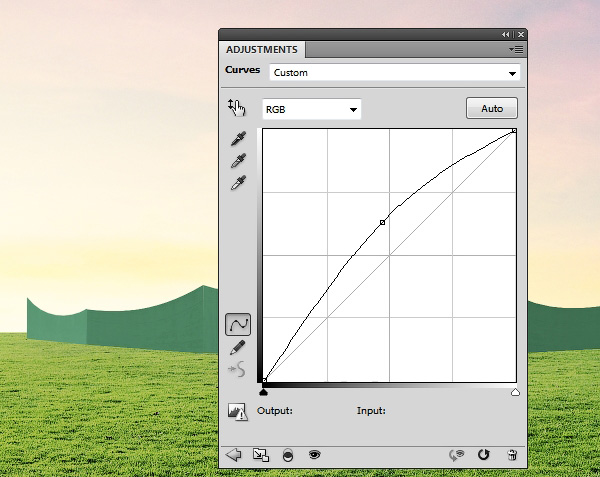This screenshot has width=600, height=477.
Task: Select the on-image targeted adjustment tool
Action: (x=237, y=108)
